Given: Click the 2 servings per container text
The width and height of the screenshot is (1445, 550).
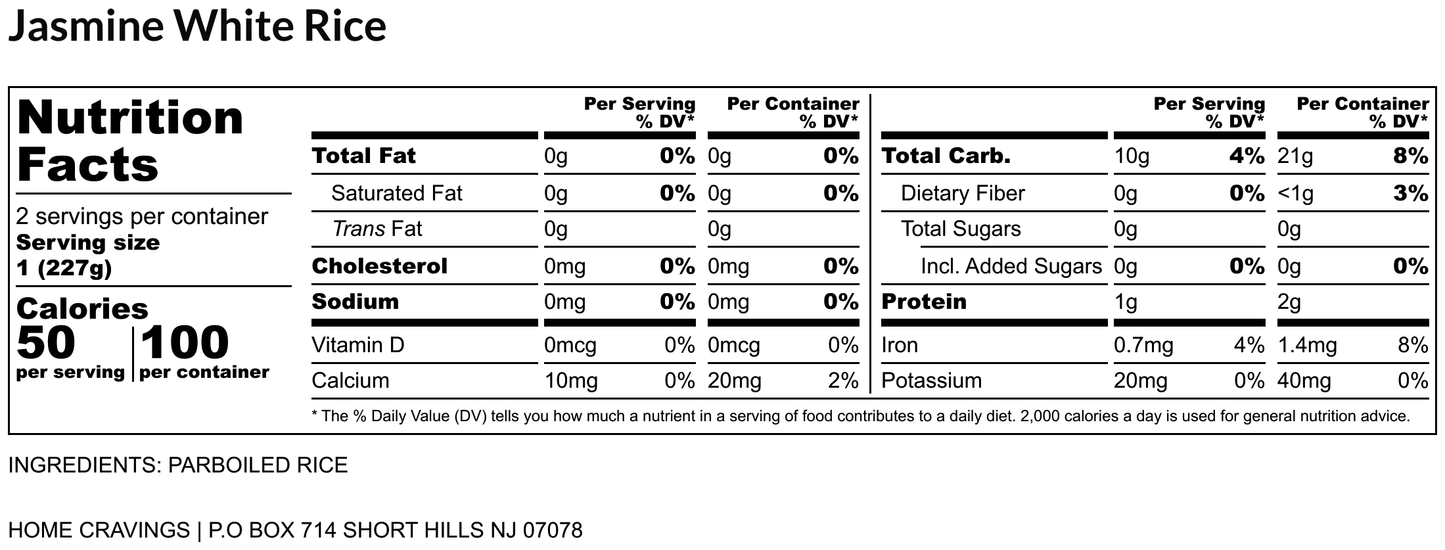Looking at the screenshot, I should [x=143, y=217].
